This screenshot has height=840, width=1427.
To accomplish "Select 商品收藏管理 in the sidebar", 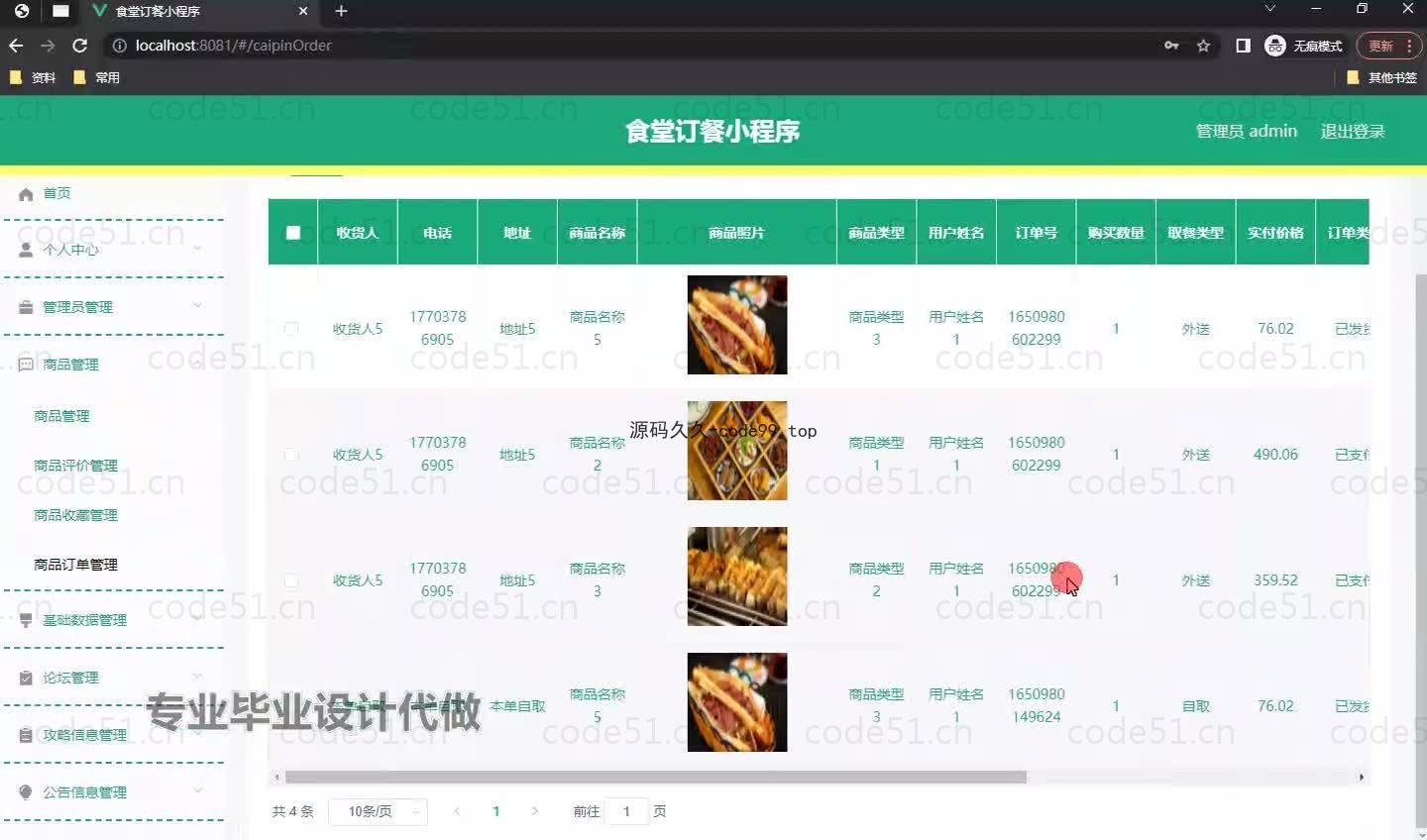I will pyautogui.click(x=75, y=515).
